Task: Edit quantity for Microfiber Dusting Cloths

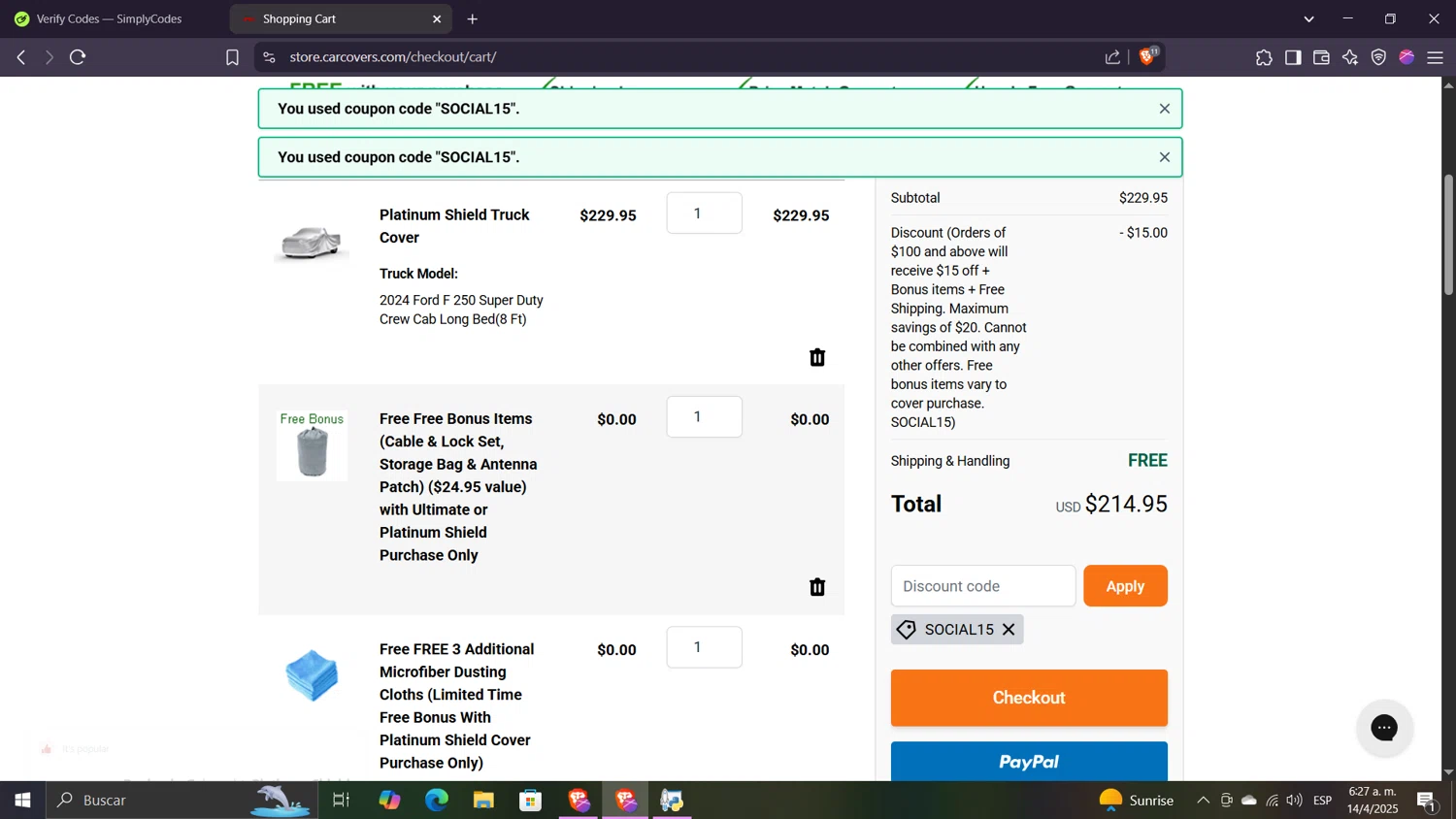Action: (705, 647)
